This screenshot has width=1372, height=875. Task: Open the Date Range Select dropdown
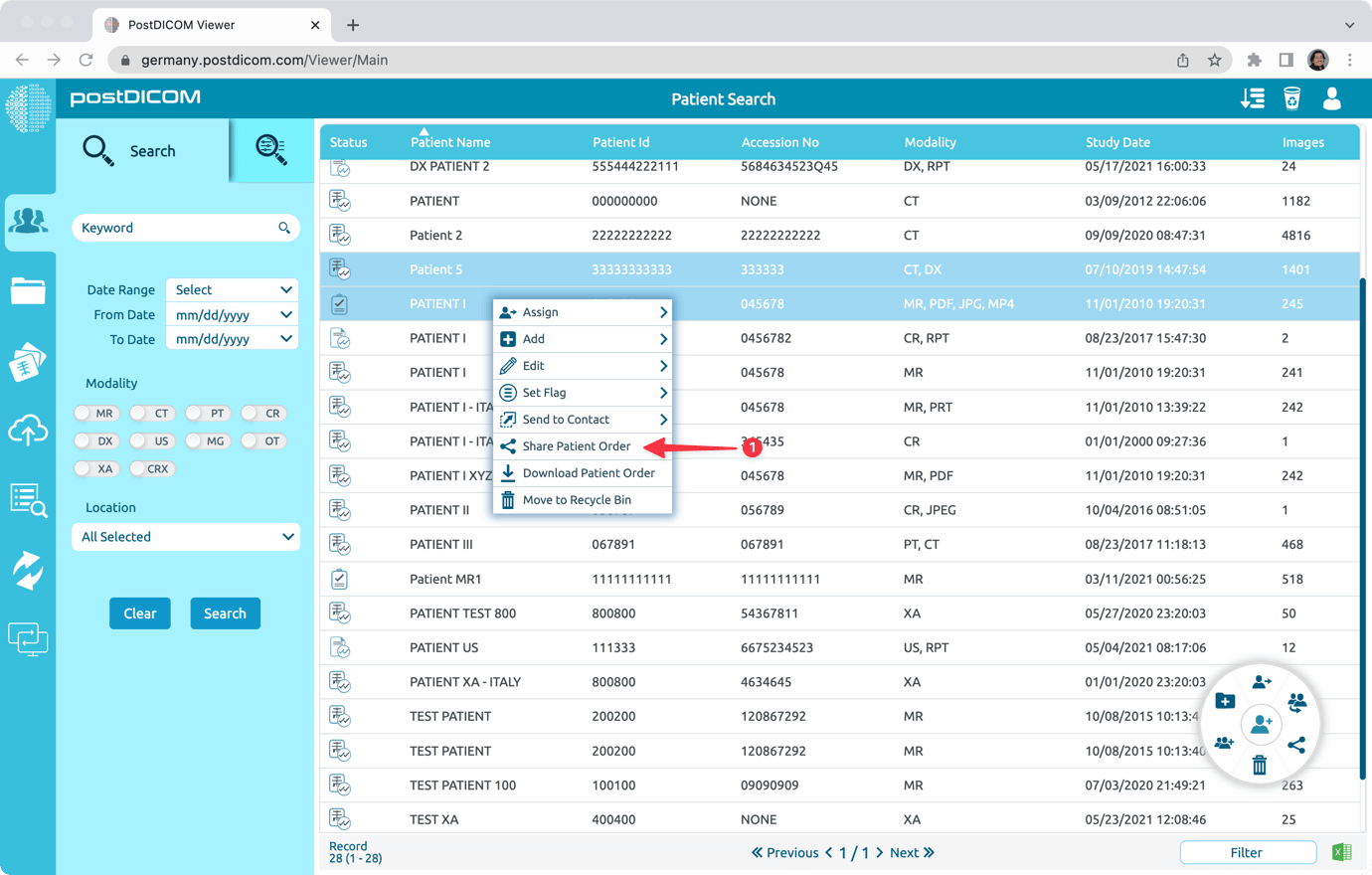(232, 289)
